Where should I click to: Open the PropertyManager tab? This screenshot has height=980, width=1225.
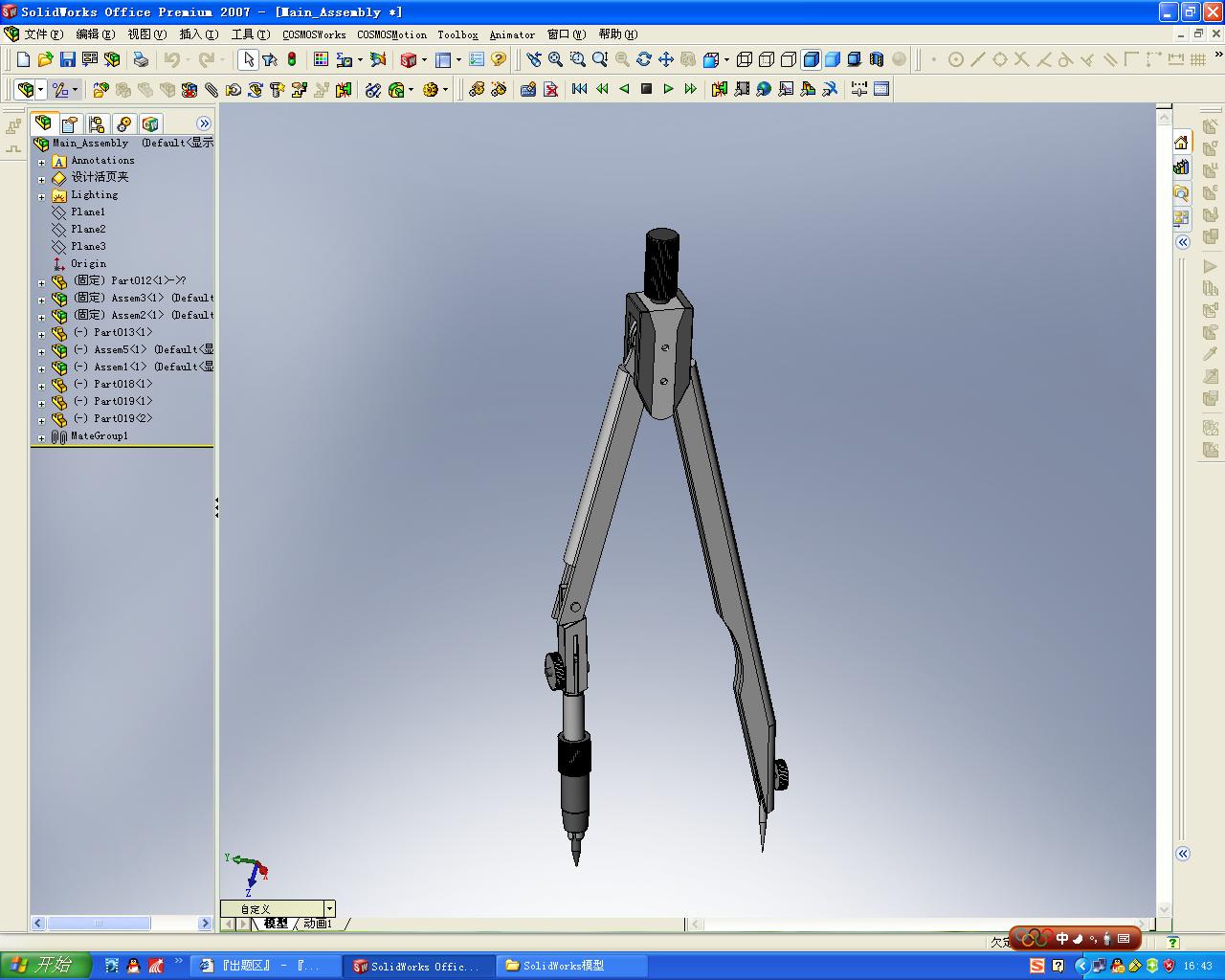[70, 124]
